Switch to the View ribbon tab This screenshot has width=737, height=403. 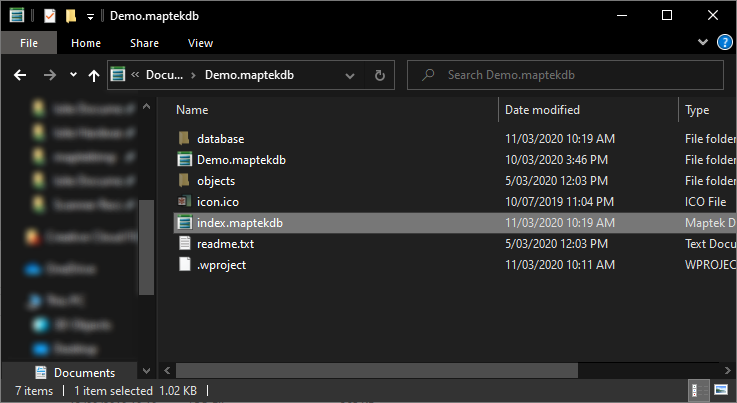coord(200,43)
